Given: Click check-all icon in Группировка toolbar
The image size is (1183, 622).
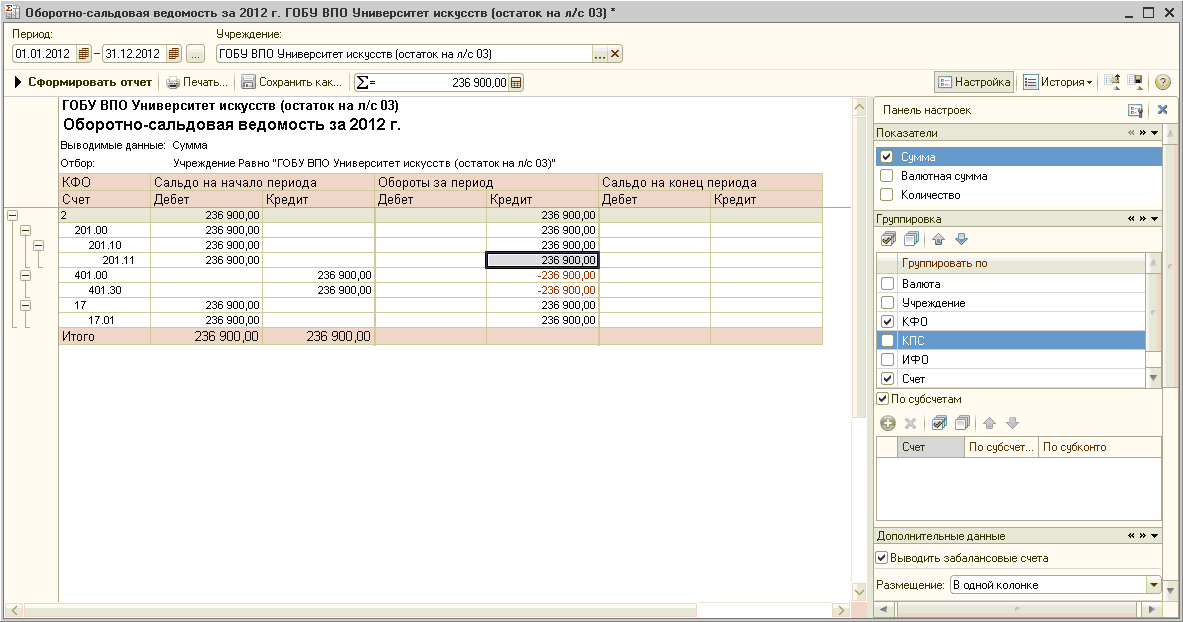Looking at the screenshot, I should (x=887, y=240).
